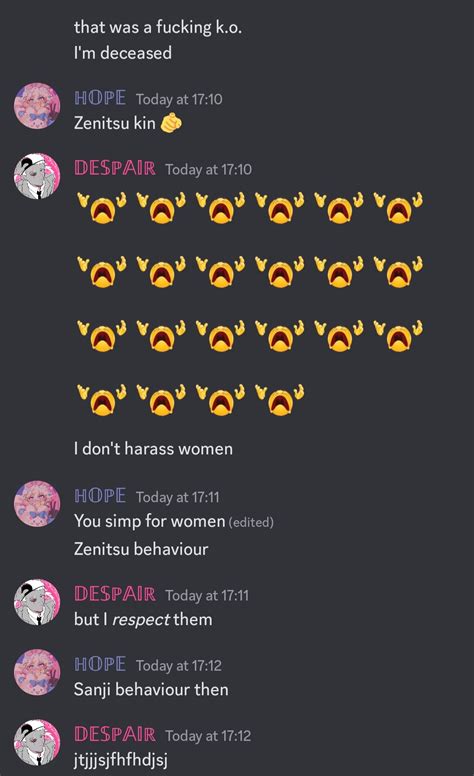Click the first crying emoji in the second row

(x=101, y=271)
